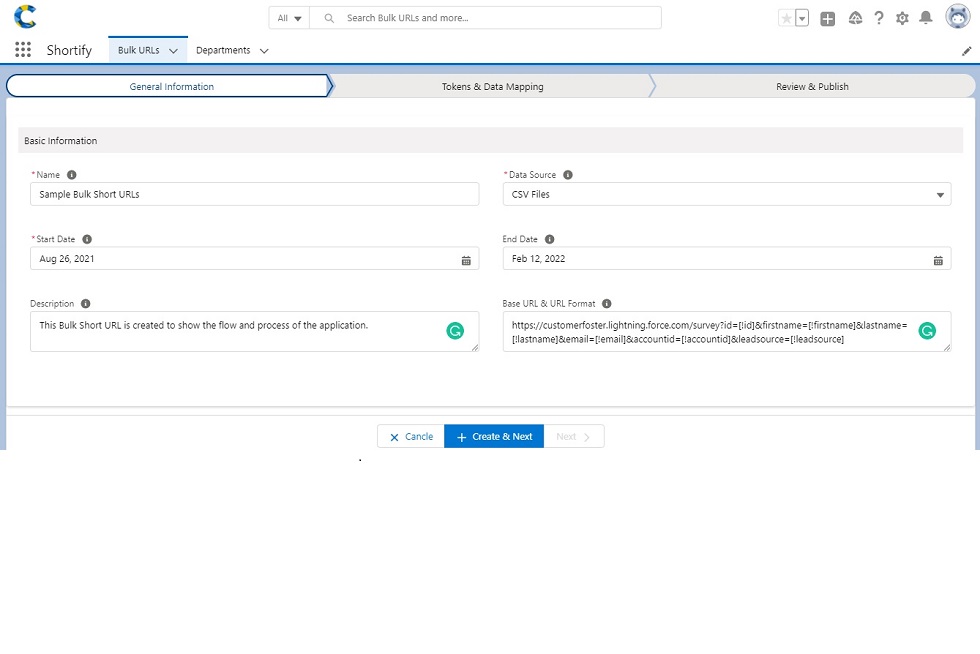Click the user avatar icon
Viewport: 980px width, 654px height.
[x=955, y=18]
